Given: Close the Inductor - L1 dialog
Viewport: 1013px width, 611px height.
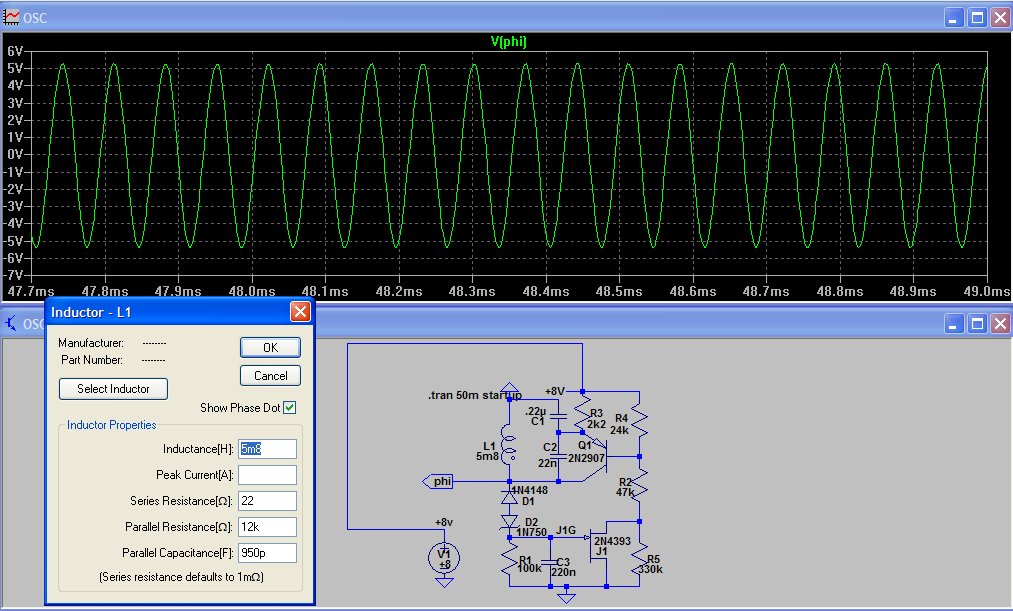Looking at the screenshot, I should click(x=299, y=312).
